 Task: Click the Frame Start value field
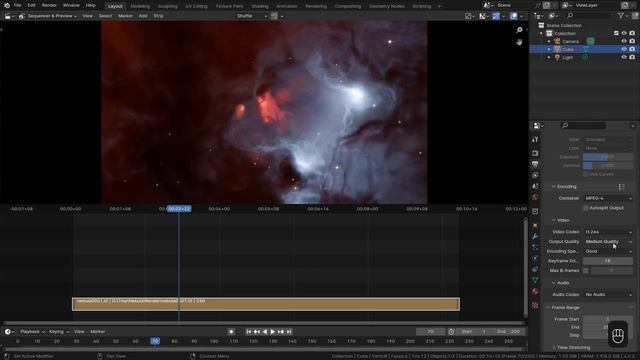608,319
